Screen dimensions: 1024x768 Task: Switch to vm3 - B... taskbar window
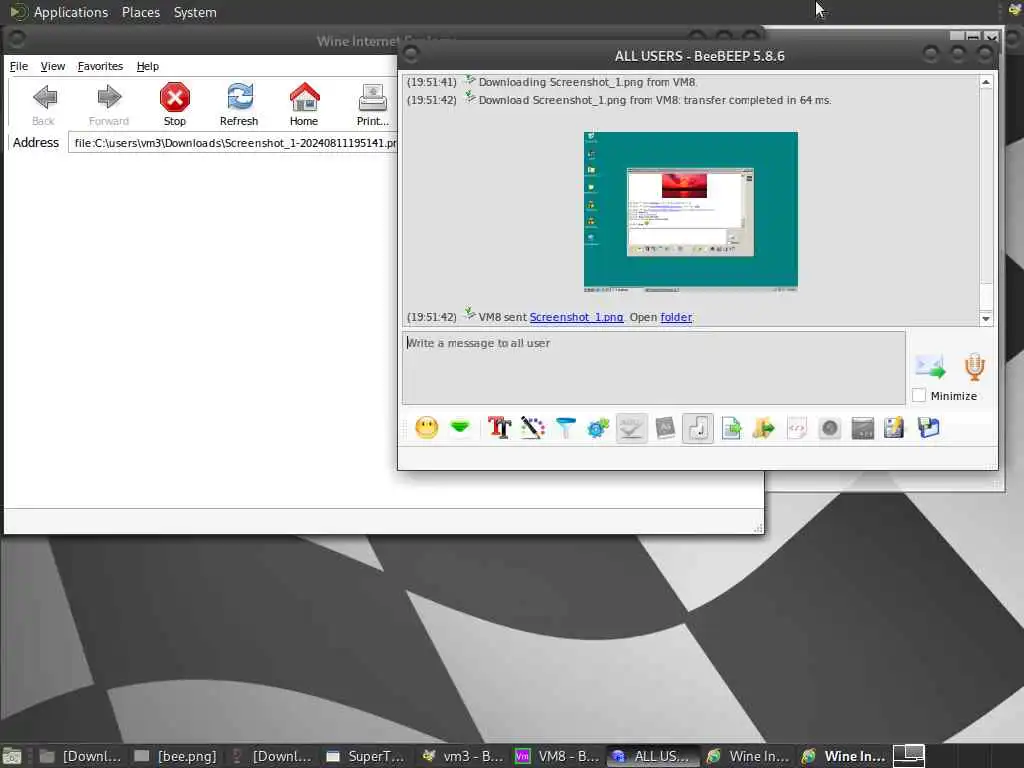pyautogui.click(x=462, y=756)
